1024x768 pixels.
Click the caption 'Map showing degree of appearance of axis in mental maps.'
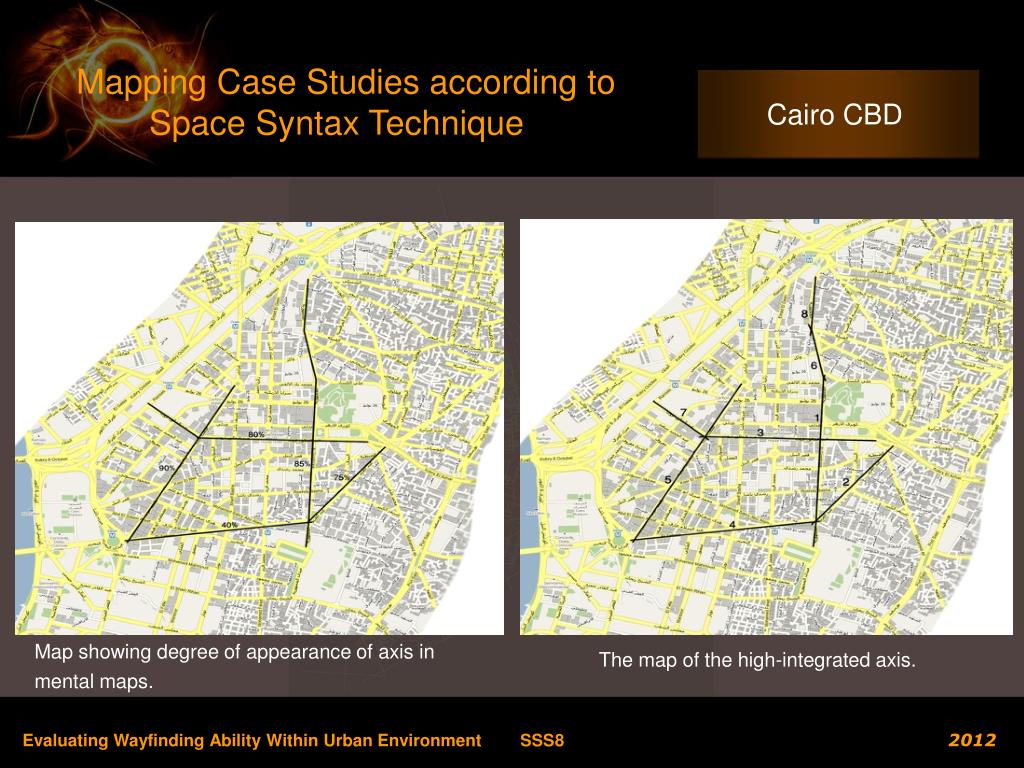coord(234,666)
